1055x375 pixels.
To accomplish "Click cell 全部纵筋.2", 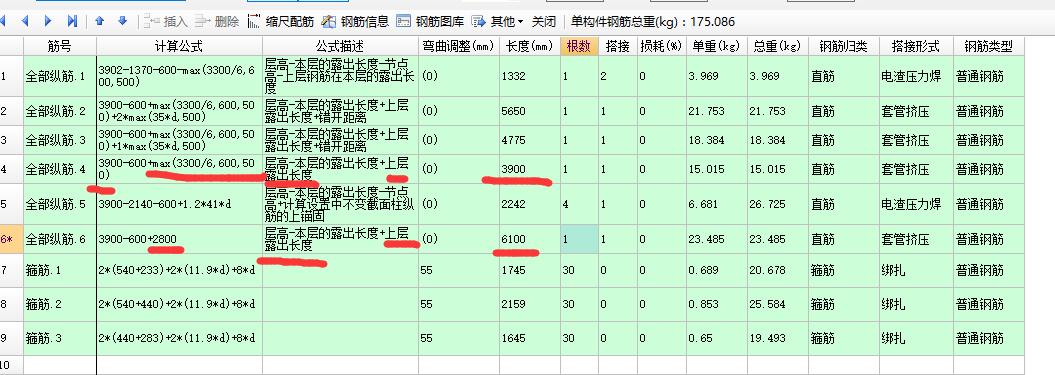I will tap(60, 111).
